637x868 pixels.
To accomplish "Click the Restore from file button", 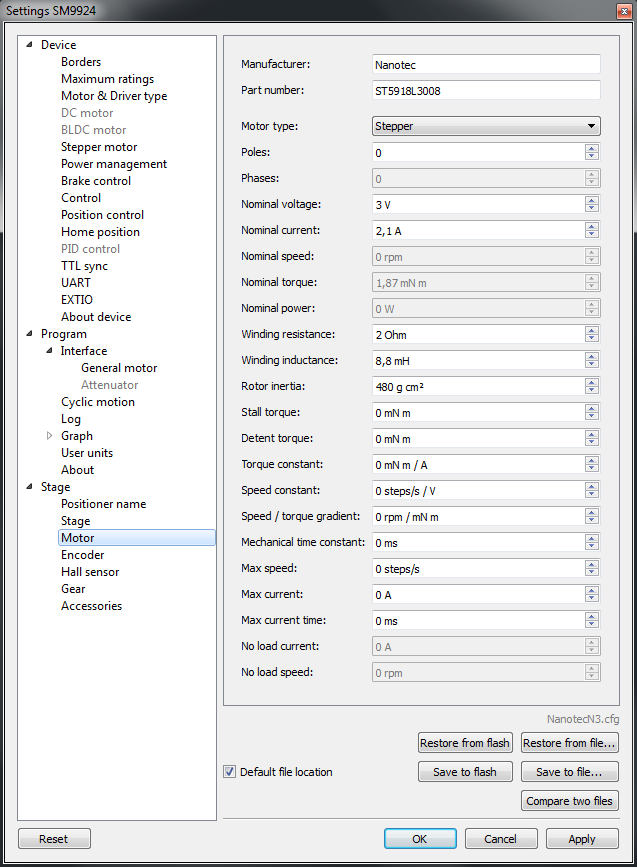I will pyautogui.click(x=569, y=743).
